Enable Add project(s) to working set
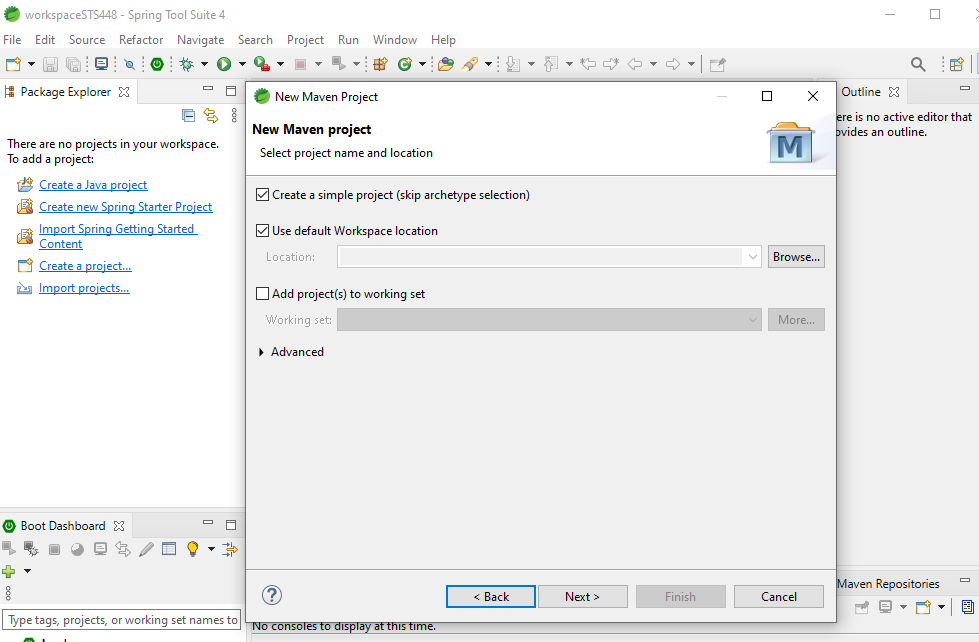The height and width of the screenshot is (642, 979). pyautogui.click(x=262, y=293)
